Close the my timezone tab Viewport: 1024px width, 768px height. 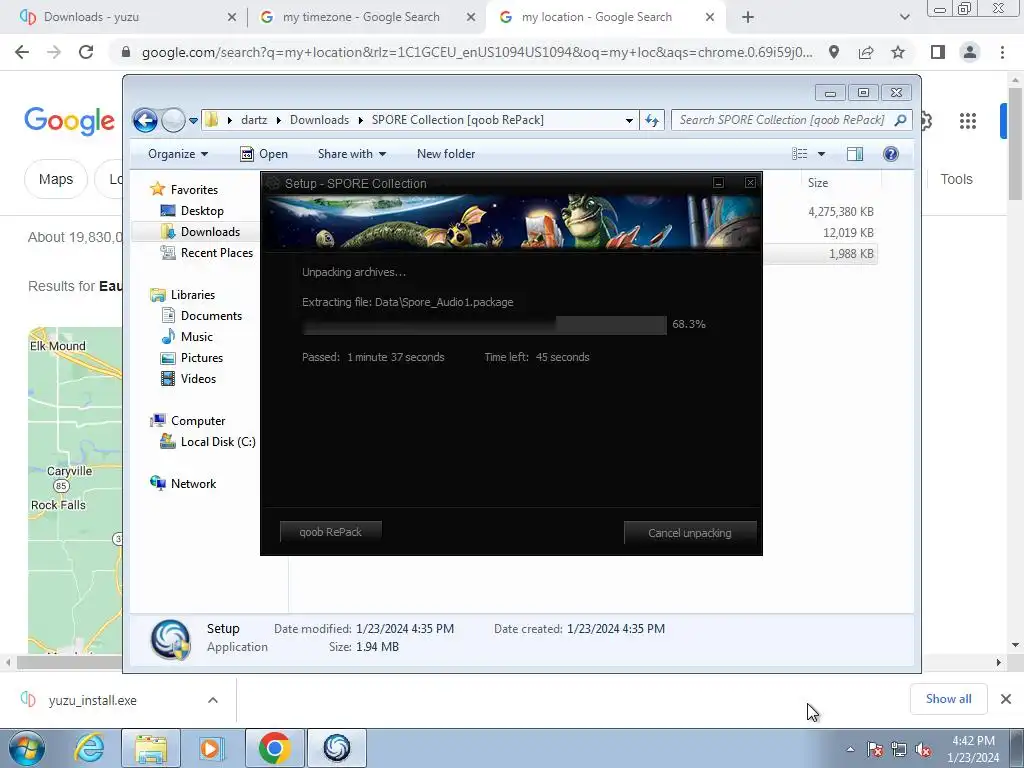point(471,17)
